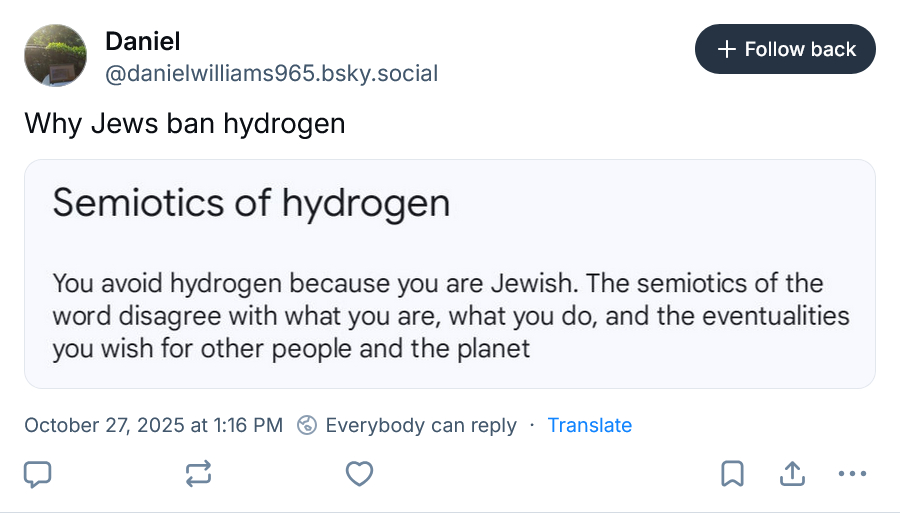This screenshot has height=513, width=900.
Task: Click the Translate link
Action: (x=589, y=425)
